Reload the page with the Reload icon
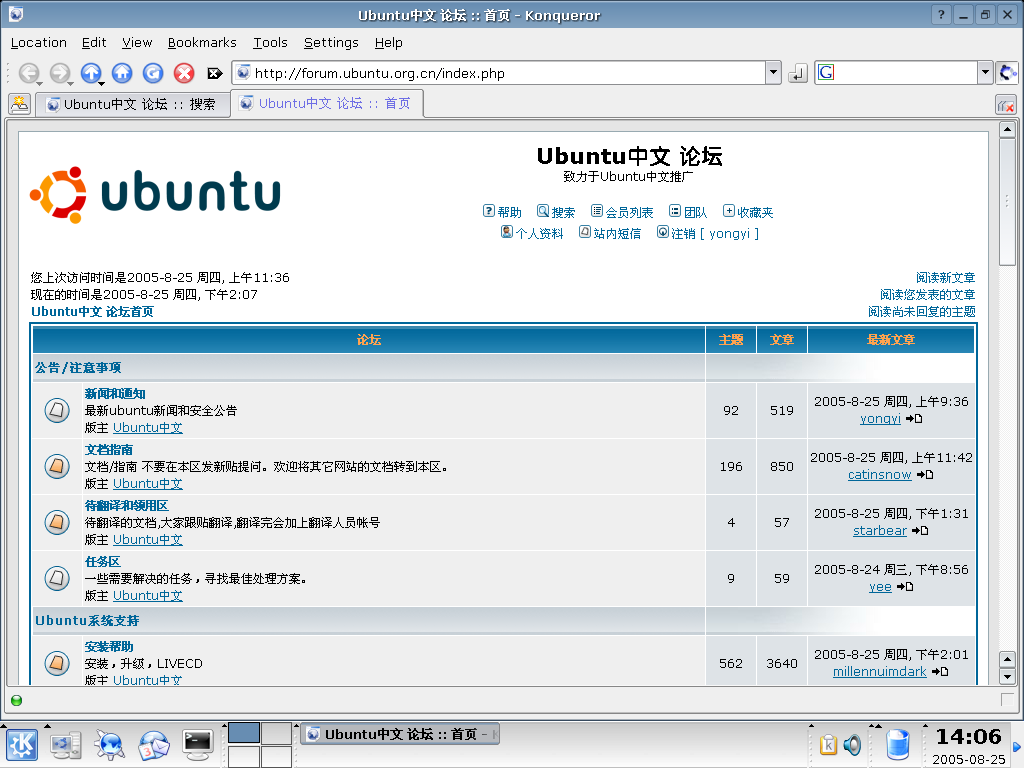This screenshot has width=1024, height=768. [x=153, y=72]
